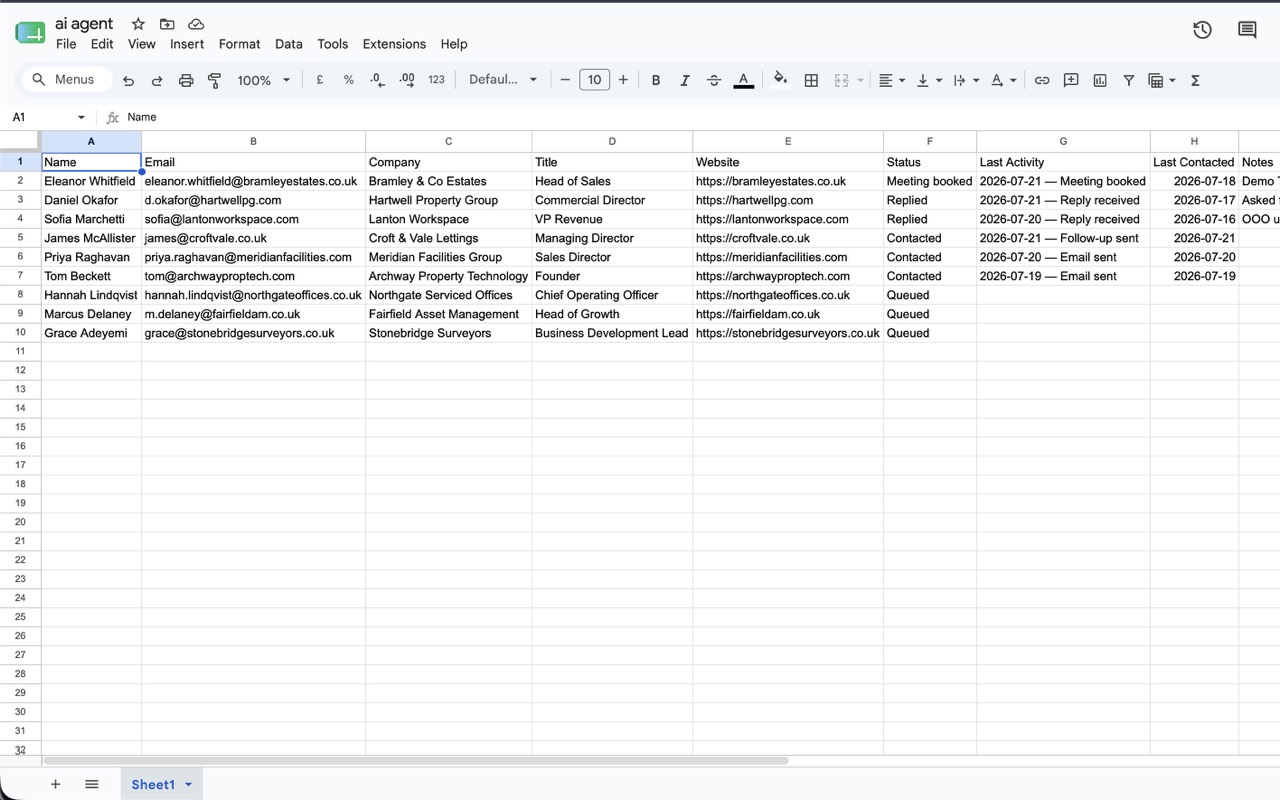Open the File menu
Screen dimensions: 1280x800
point(66,44)
